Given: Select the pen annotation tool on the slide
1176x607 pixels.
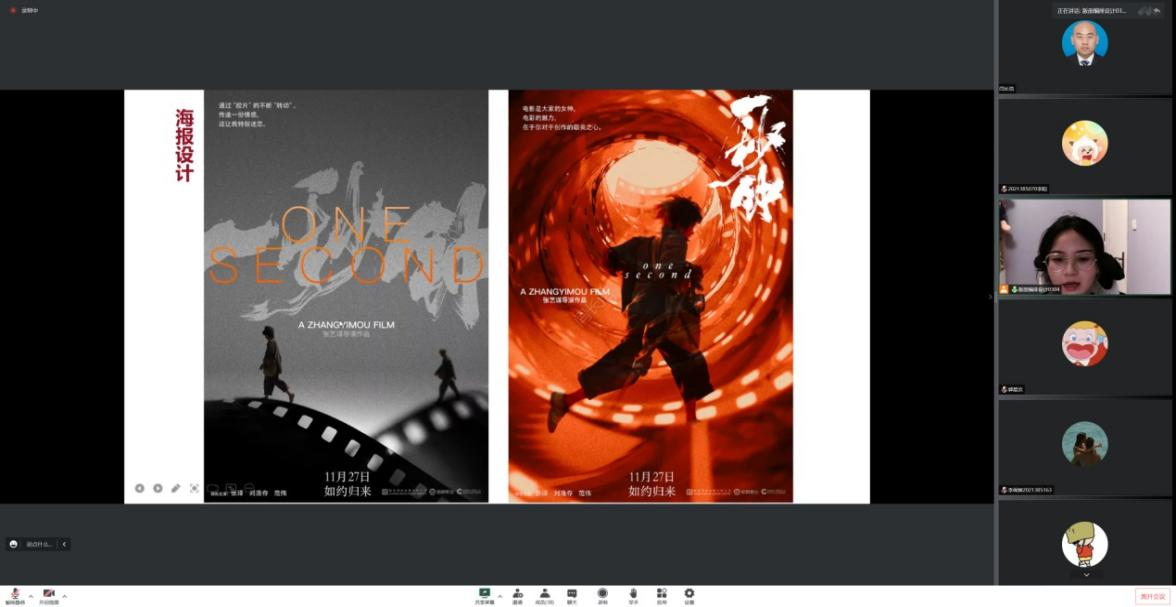Looking at the screenshot, I should coord(176,488).
